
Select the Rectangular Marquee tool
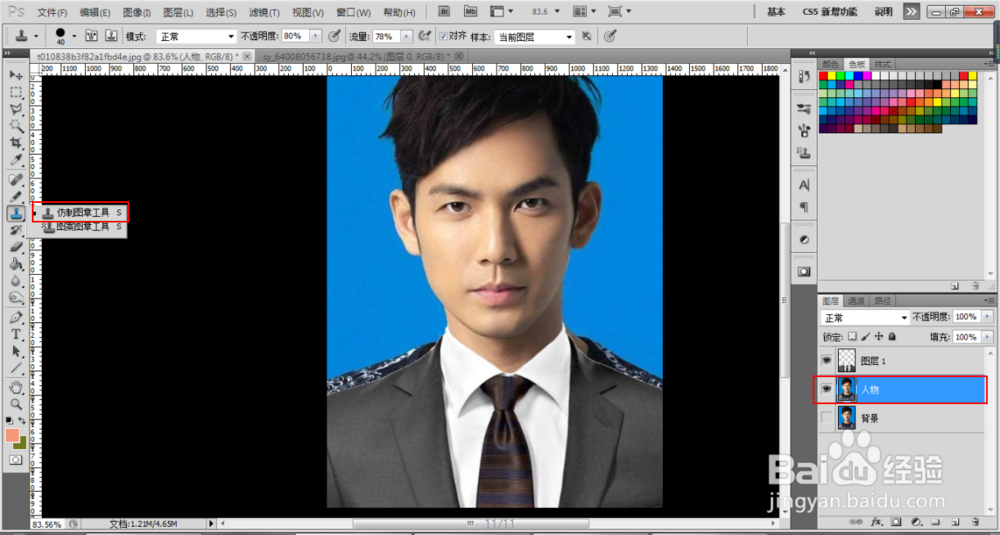16,92
